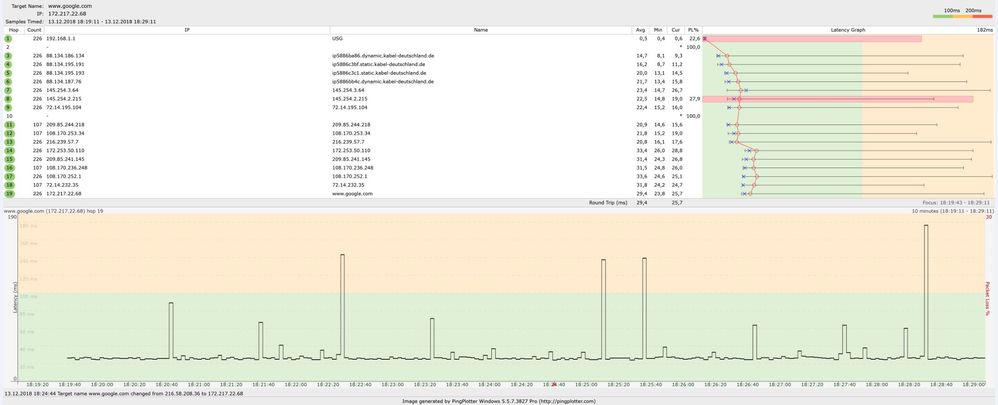Click IP cell 108.170.252.1
Screen dimensions: 998x405
point(64,176)
